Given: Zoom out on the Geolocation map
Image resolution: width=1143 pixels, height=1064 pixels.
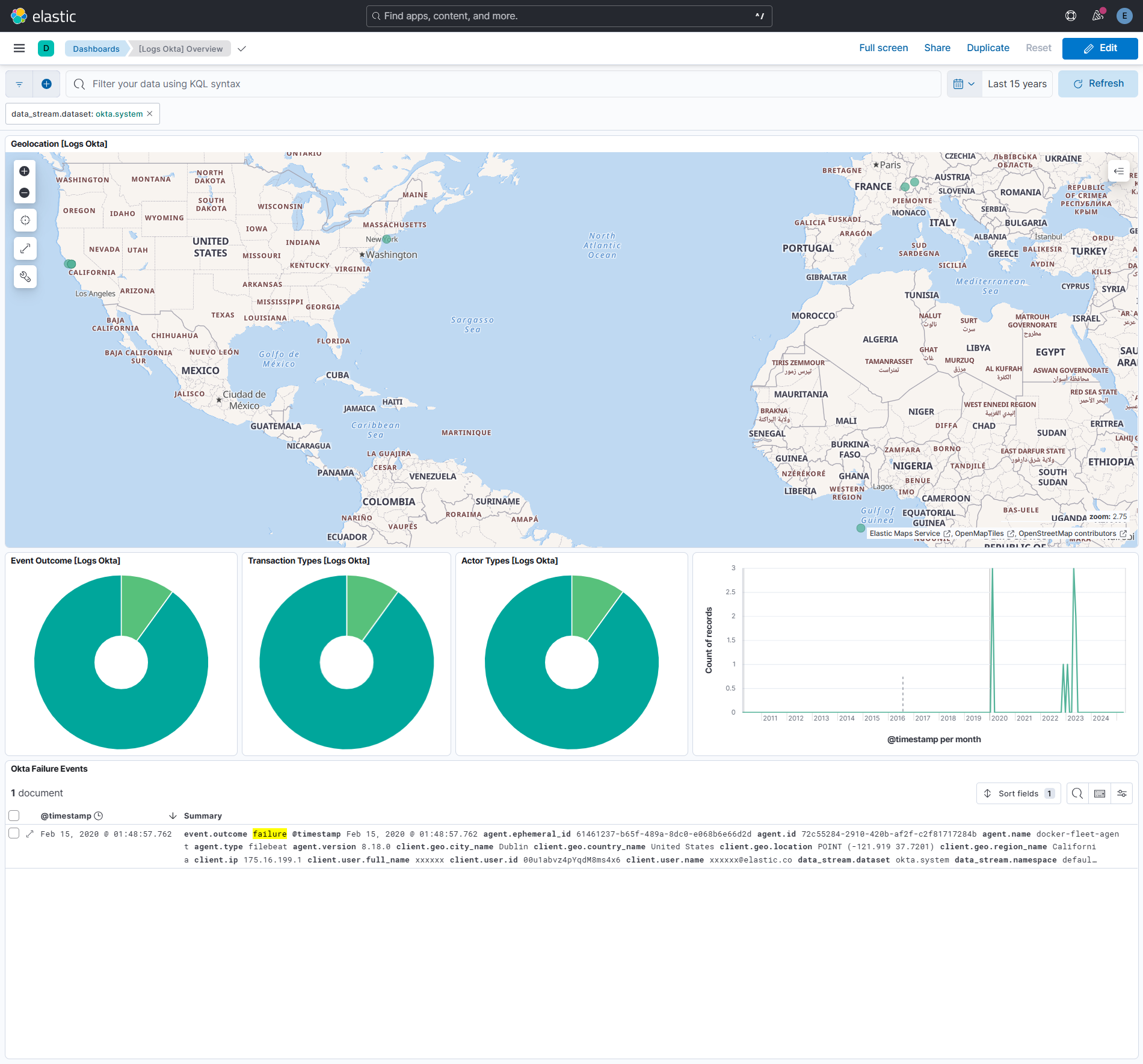Looking at the screenshot, I should pos(24,193).
